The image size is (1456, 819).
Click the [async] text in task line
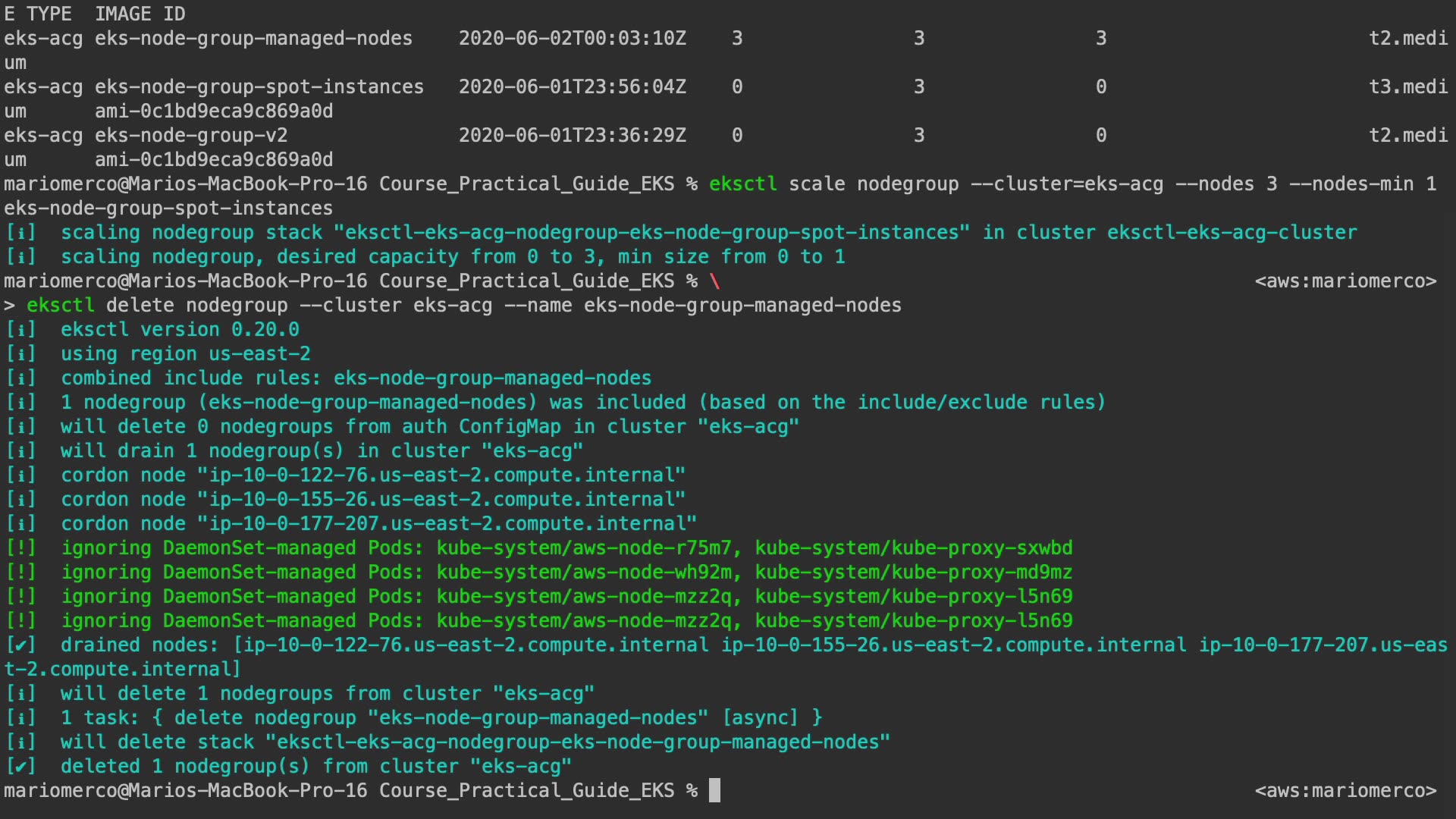760,718
